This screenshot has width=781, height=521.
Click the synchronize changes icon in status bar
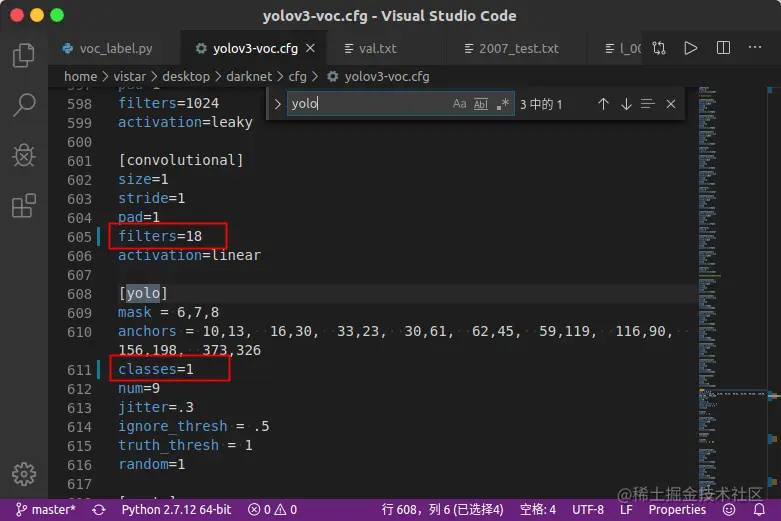[99, 510]
